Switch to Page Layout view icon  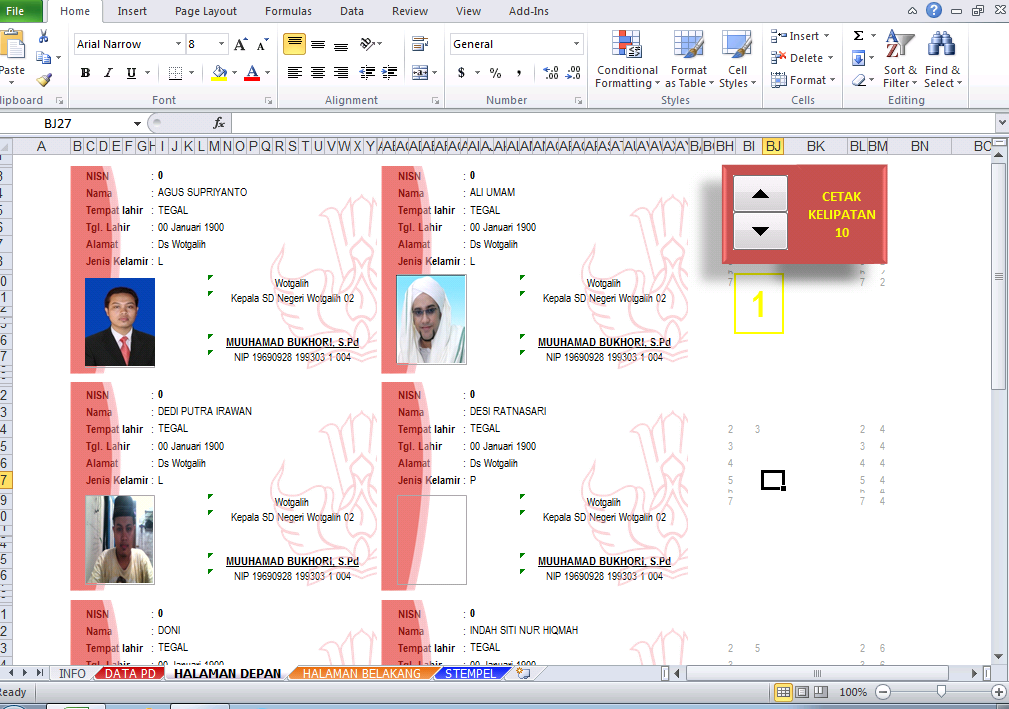pos(802,692)
